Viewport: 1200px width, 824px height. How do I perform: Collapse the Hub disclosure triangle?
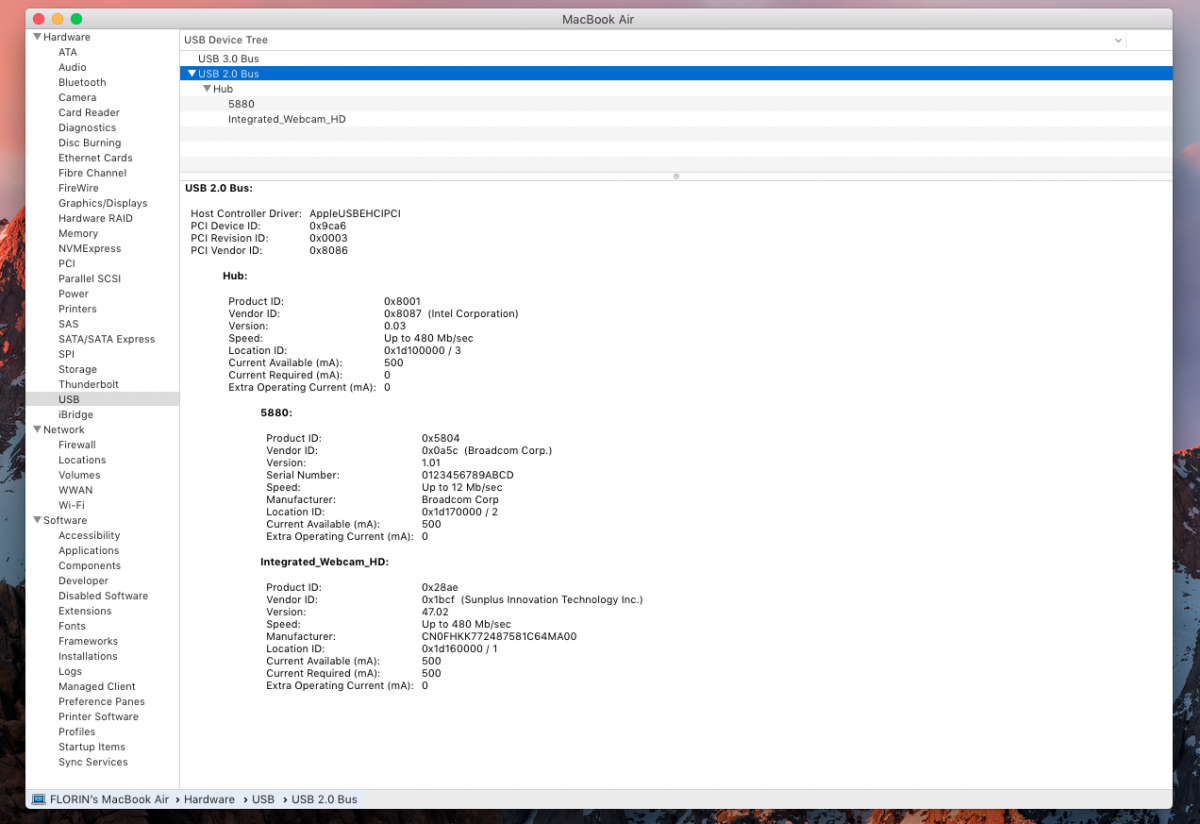(x=207, y=89)
